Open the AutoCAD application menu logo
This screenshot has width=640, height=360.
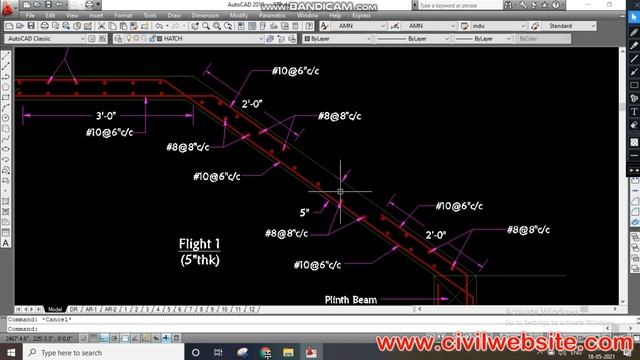pos(8,8)
